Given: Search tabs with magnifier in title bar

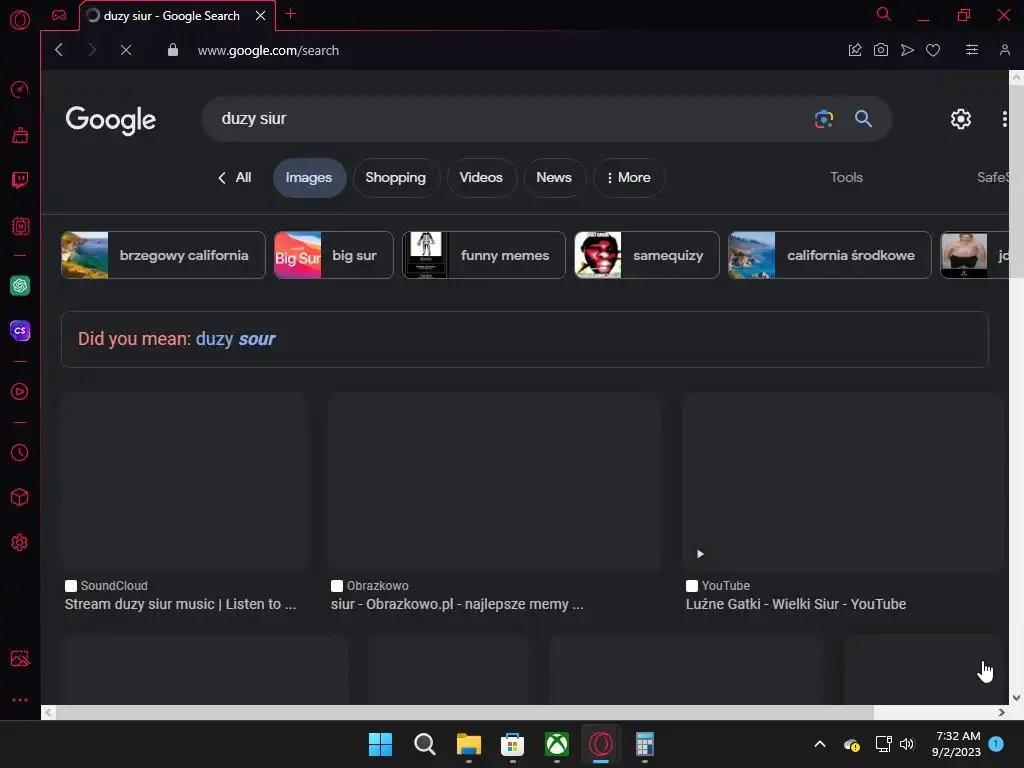Looking at the screenshot, I should tap(883, 14).
